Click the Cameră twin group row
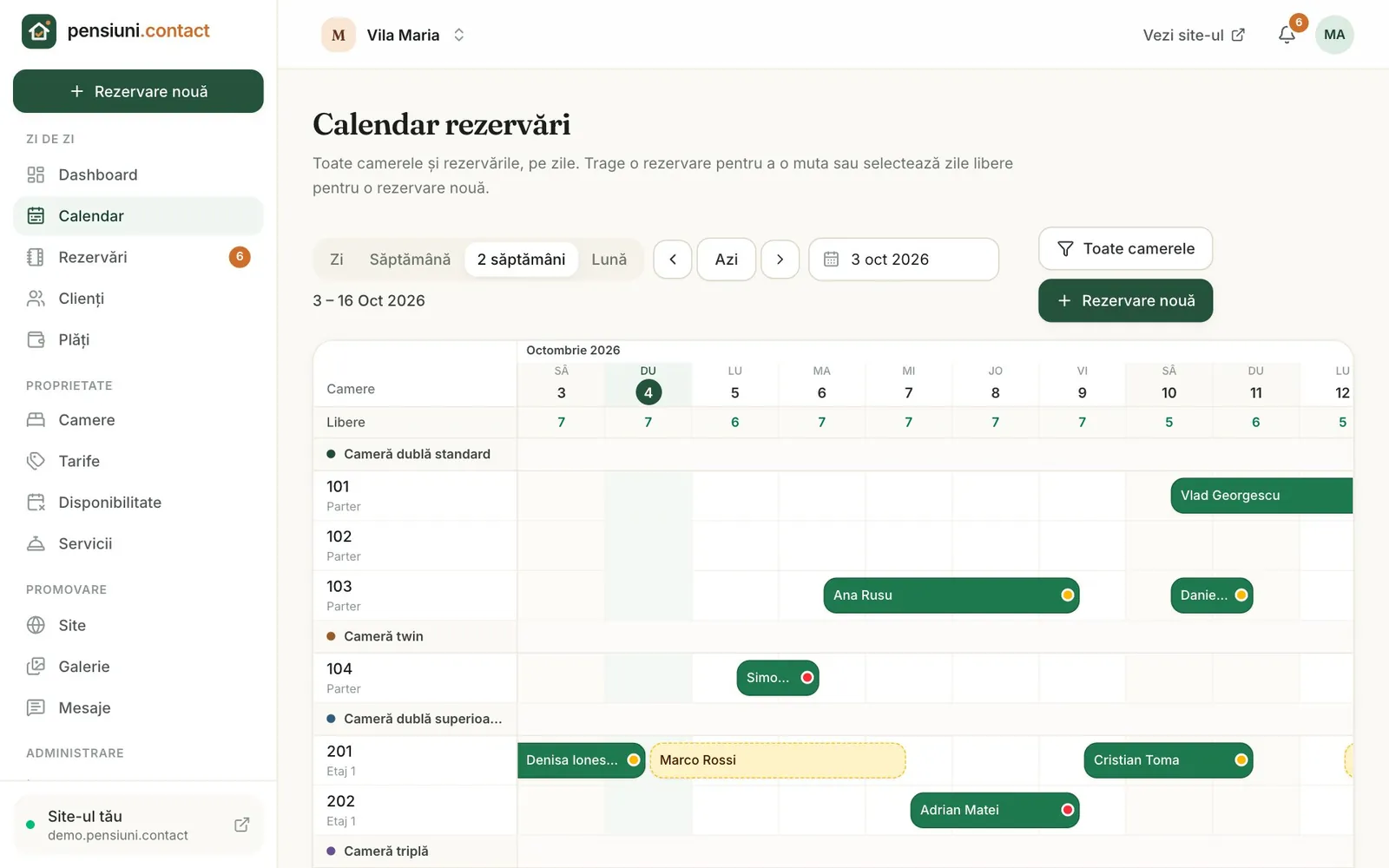1389x868 pixels. click(x=415, y=636)
